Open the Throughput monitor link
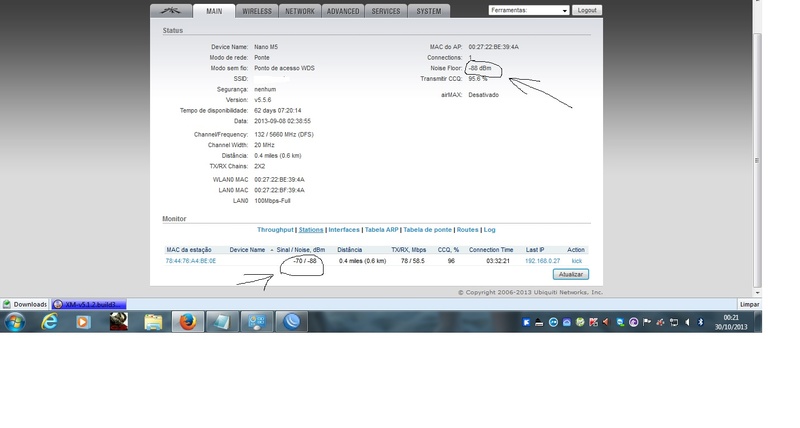The width and height of the screenshot is (800, 428). pos(275,230)
